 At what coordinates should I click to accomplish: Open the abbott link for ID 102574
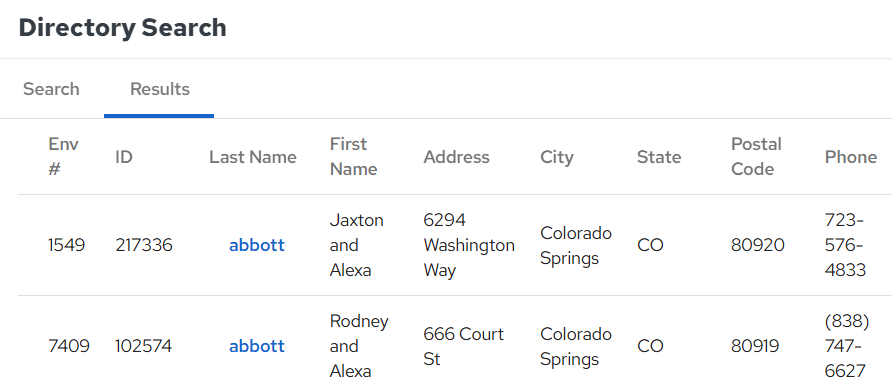point(257,346)
